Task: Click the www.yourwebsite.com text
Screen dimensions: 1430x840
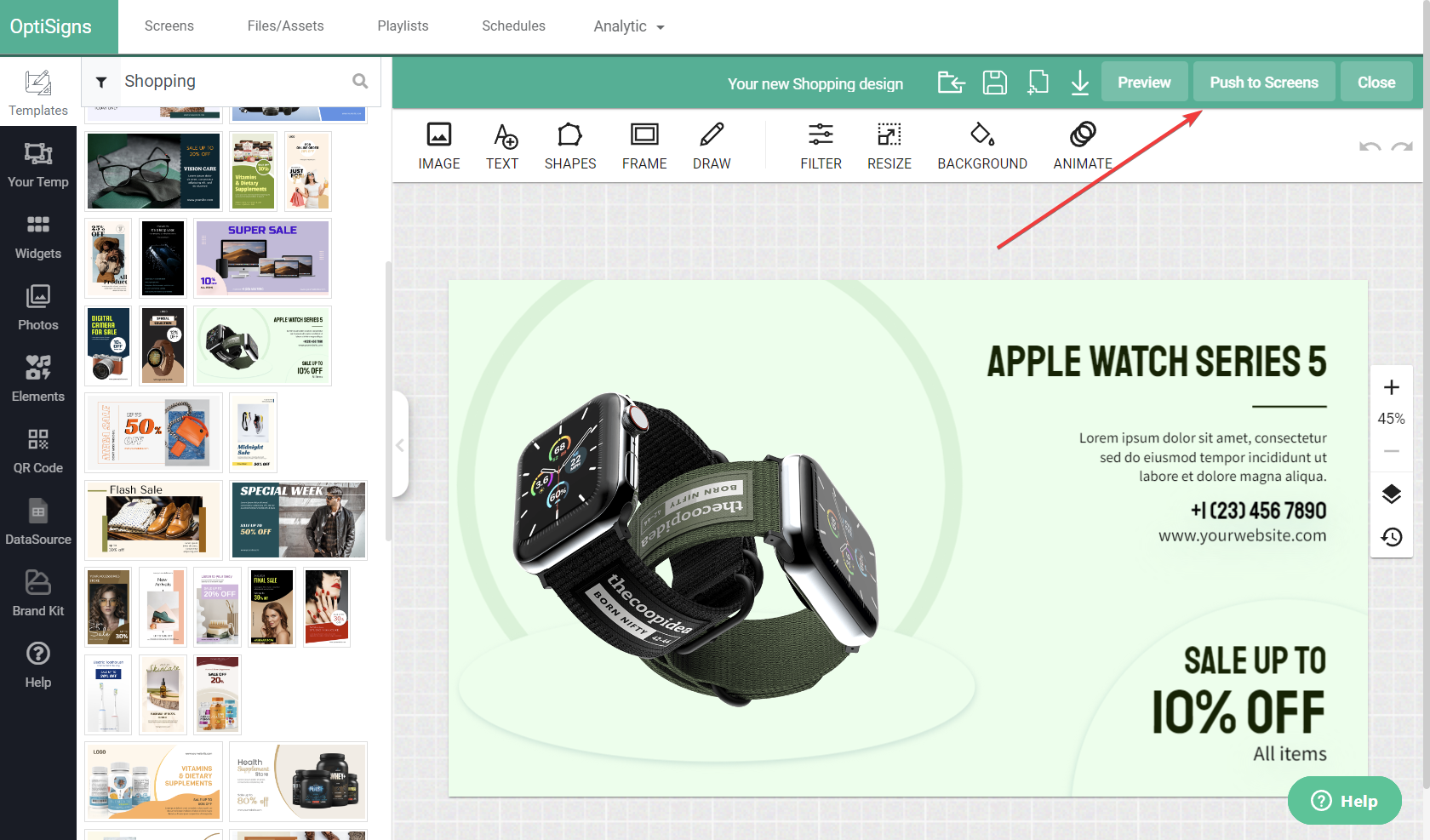Action: (x=1242, y=535)
